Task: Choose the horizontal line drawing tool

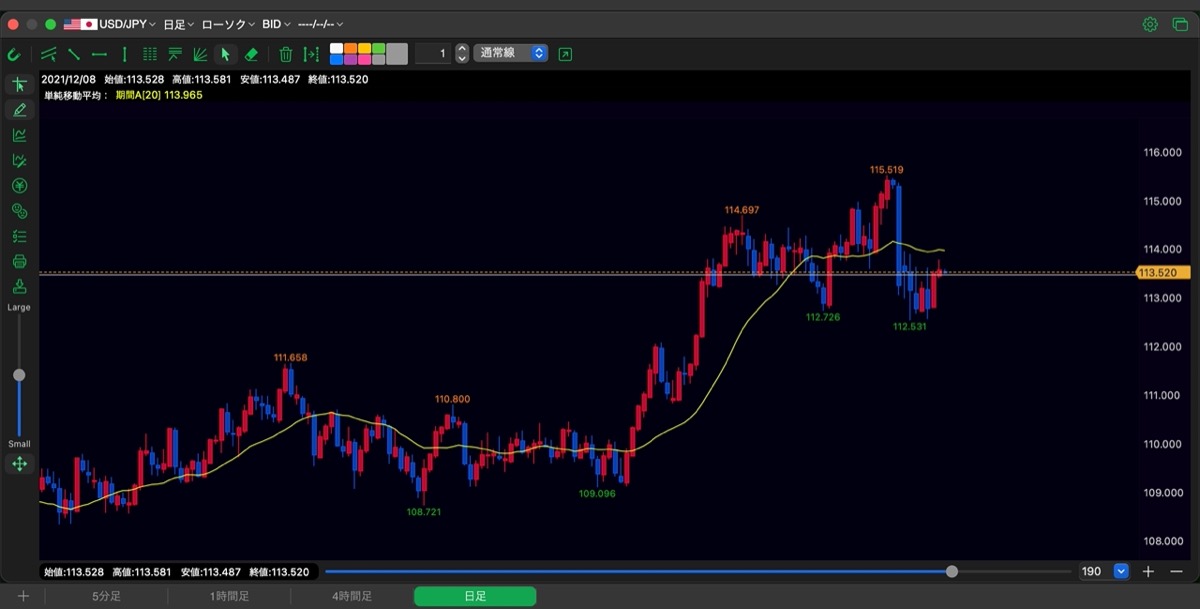Action: point(99,54)
